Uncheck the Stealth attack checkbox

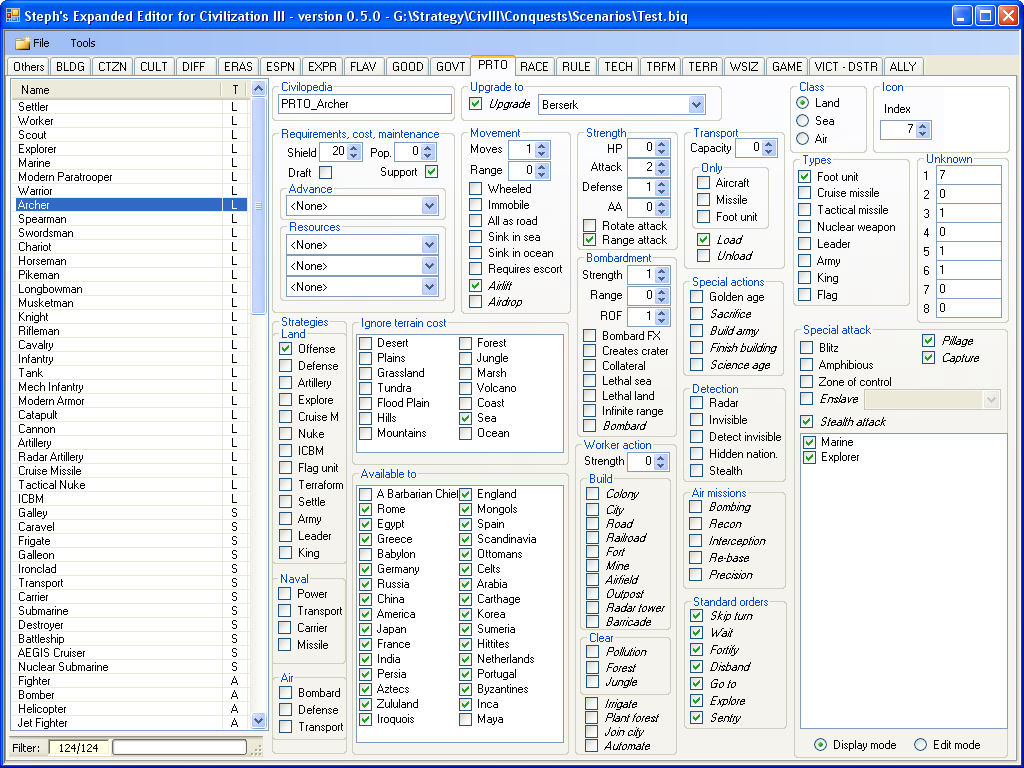click(807, 422)
